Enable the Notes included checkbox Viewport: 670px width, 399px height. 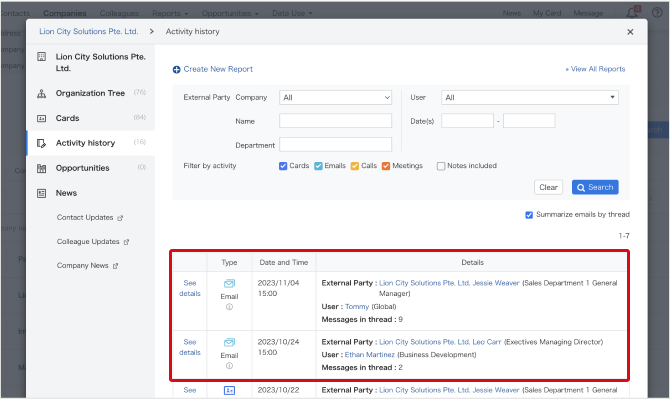point(441,166)
